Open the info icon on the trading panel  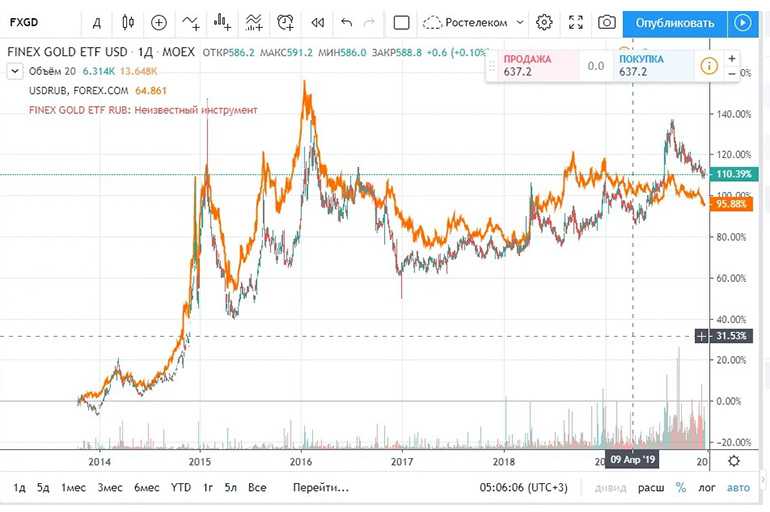[x=708, y=66]
